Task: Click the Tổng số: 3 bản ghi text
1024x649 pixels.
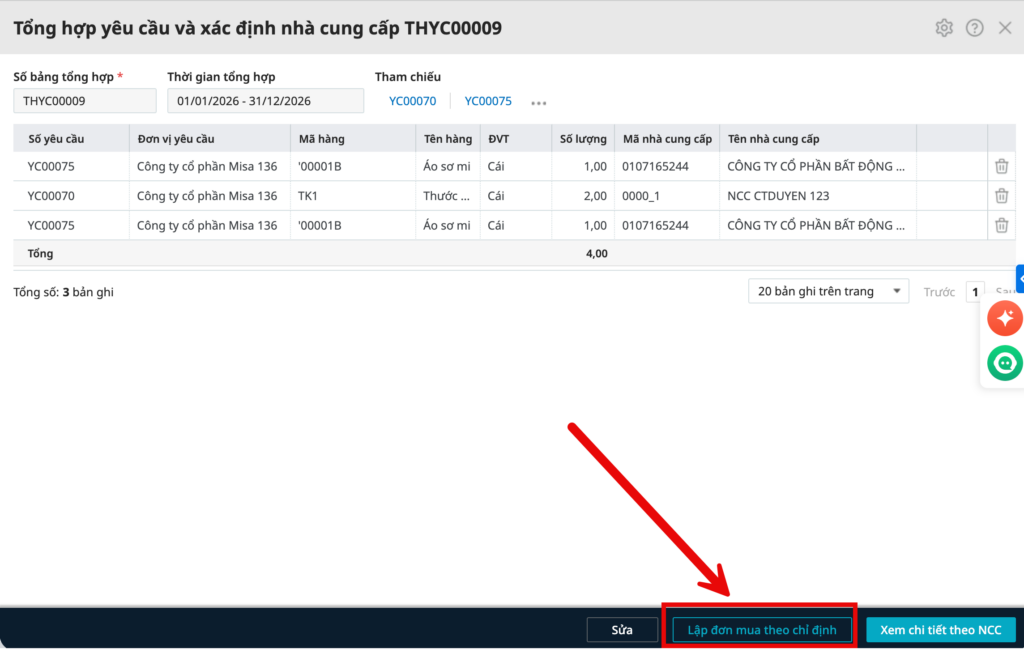Action: click(x=63, y=292)
